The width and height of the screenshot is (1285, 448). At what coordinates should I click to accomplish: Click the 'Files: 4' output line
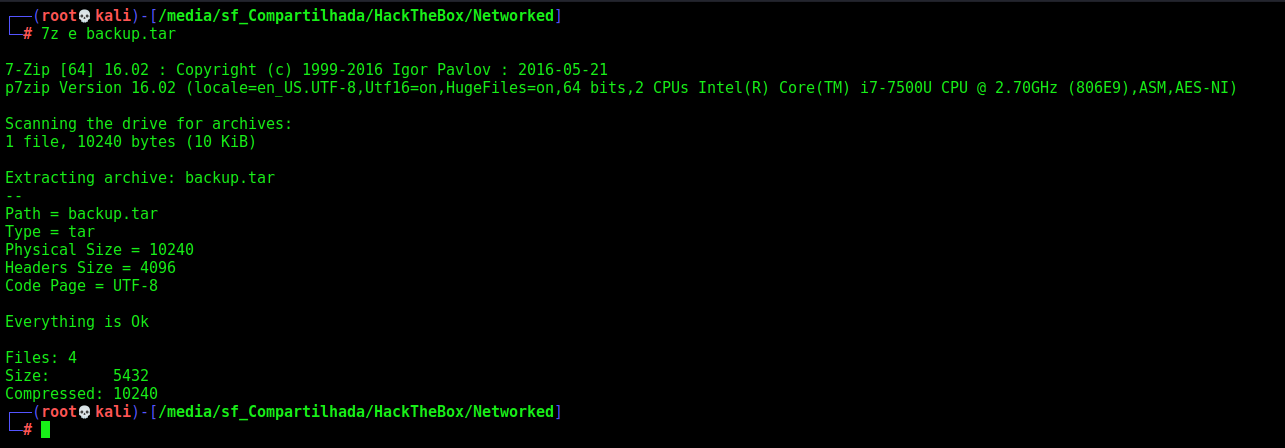(41, 358)
